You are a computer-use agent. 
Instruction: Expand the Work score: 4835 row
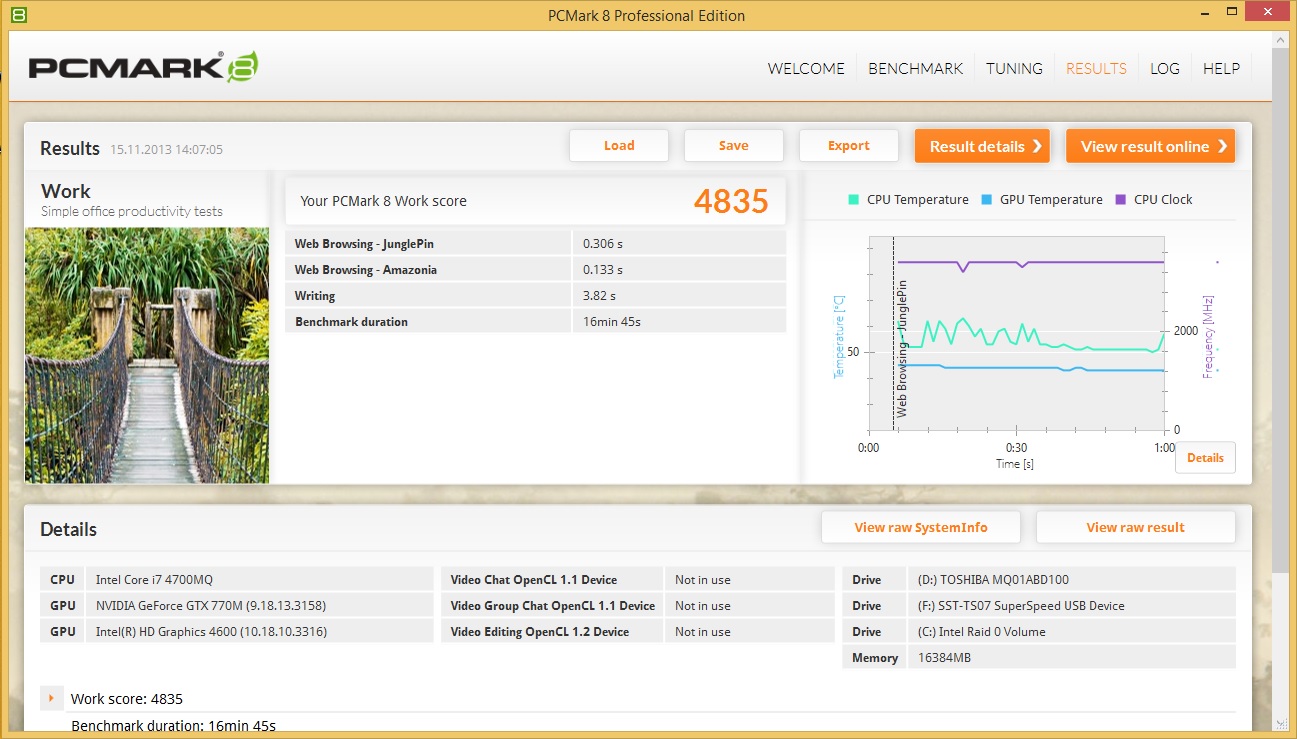coord(50,698)
